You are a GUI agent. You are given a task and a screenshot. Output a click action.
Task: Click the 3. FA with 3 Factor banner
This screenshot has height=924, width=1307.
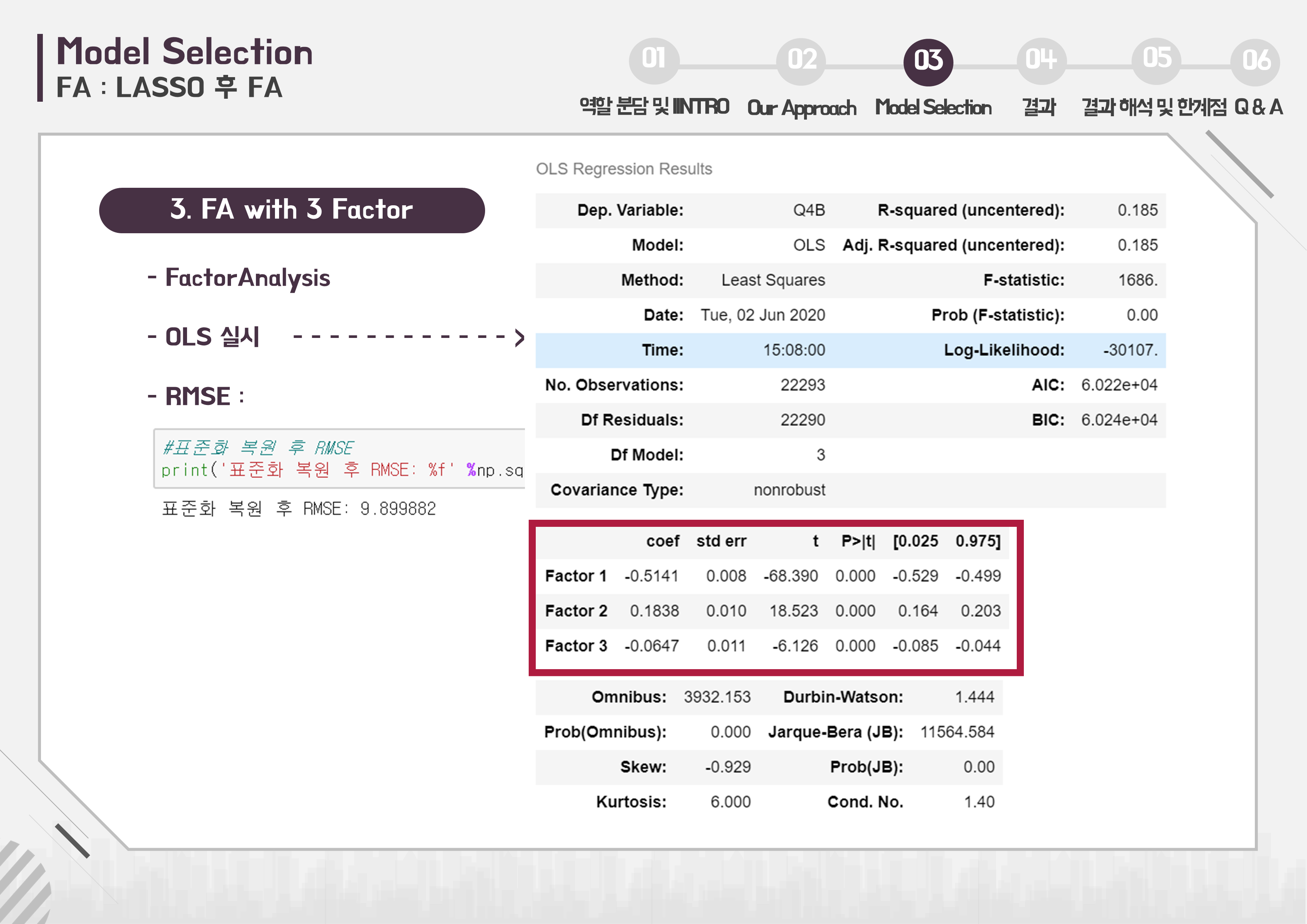coord(291,210)
